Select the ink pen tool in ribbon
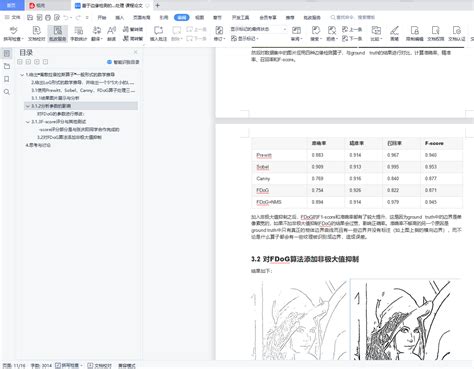The image size is (474, 369). pyautogui.click(x=394, y=34)
